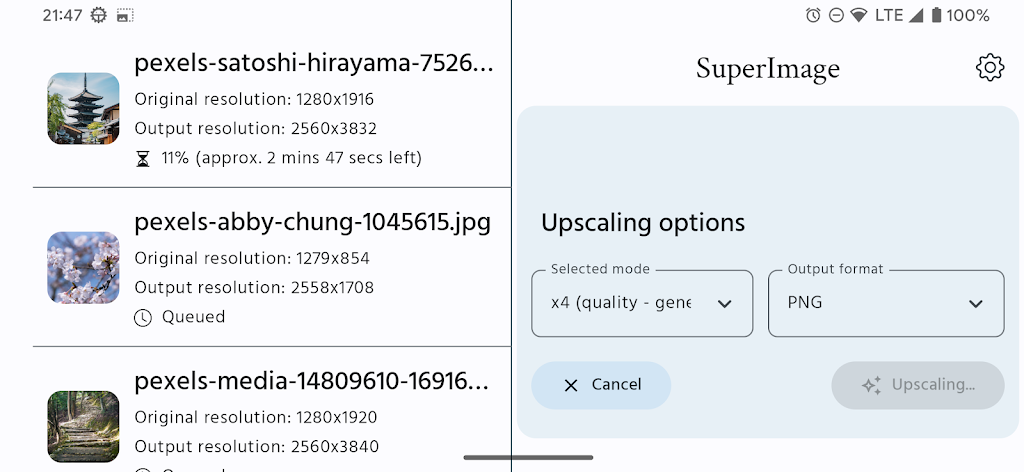Select the cherry blossom thumbnail
Screen dimensions: 1024x472
click(83, 268)
